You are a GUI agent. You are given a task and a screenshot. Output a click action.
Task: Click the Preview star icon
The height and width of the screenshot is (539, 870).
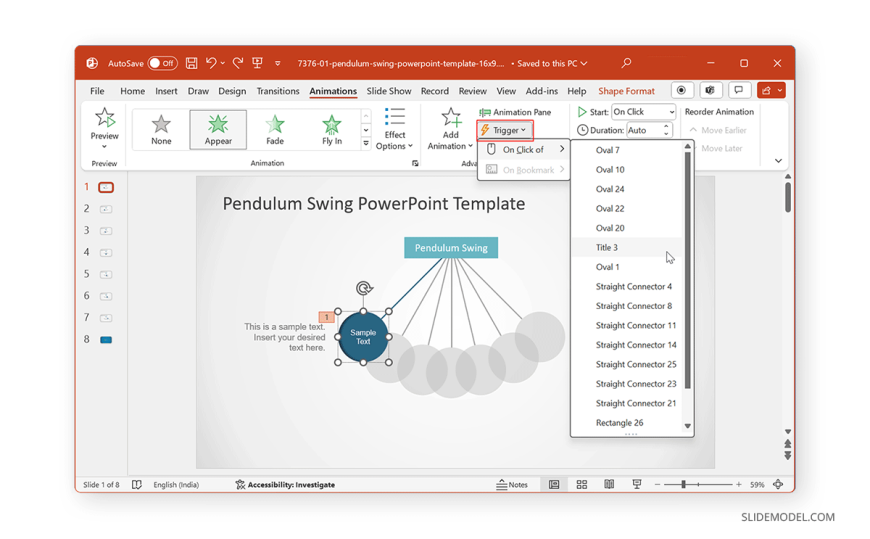click(104, 118)
